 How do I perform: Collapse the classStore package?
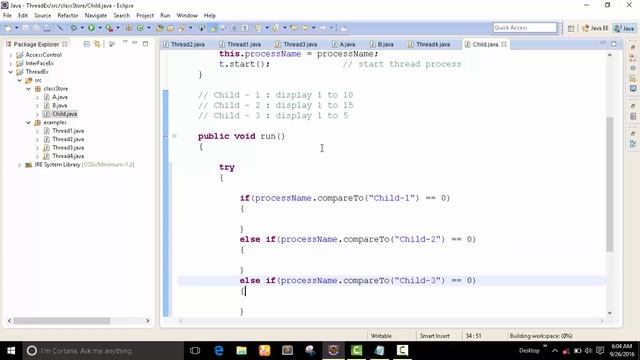[x=28, y=89]
